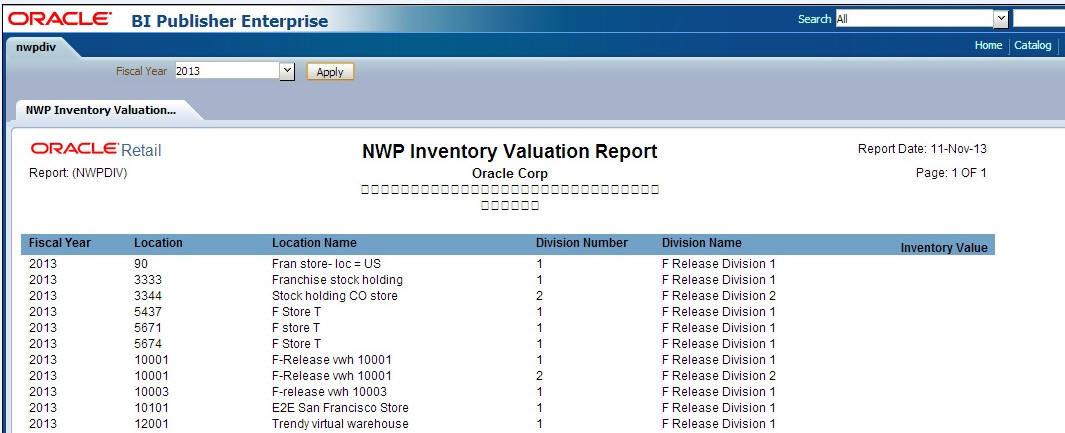Click Franchise stock holding cell

point(337,280)
